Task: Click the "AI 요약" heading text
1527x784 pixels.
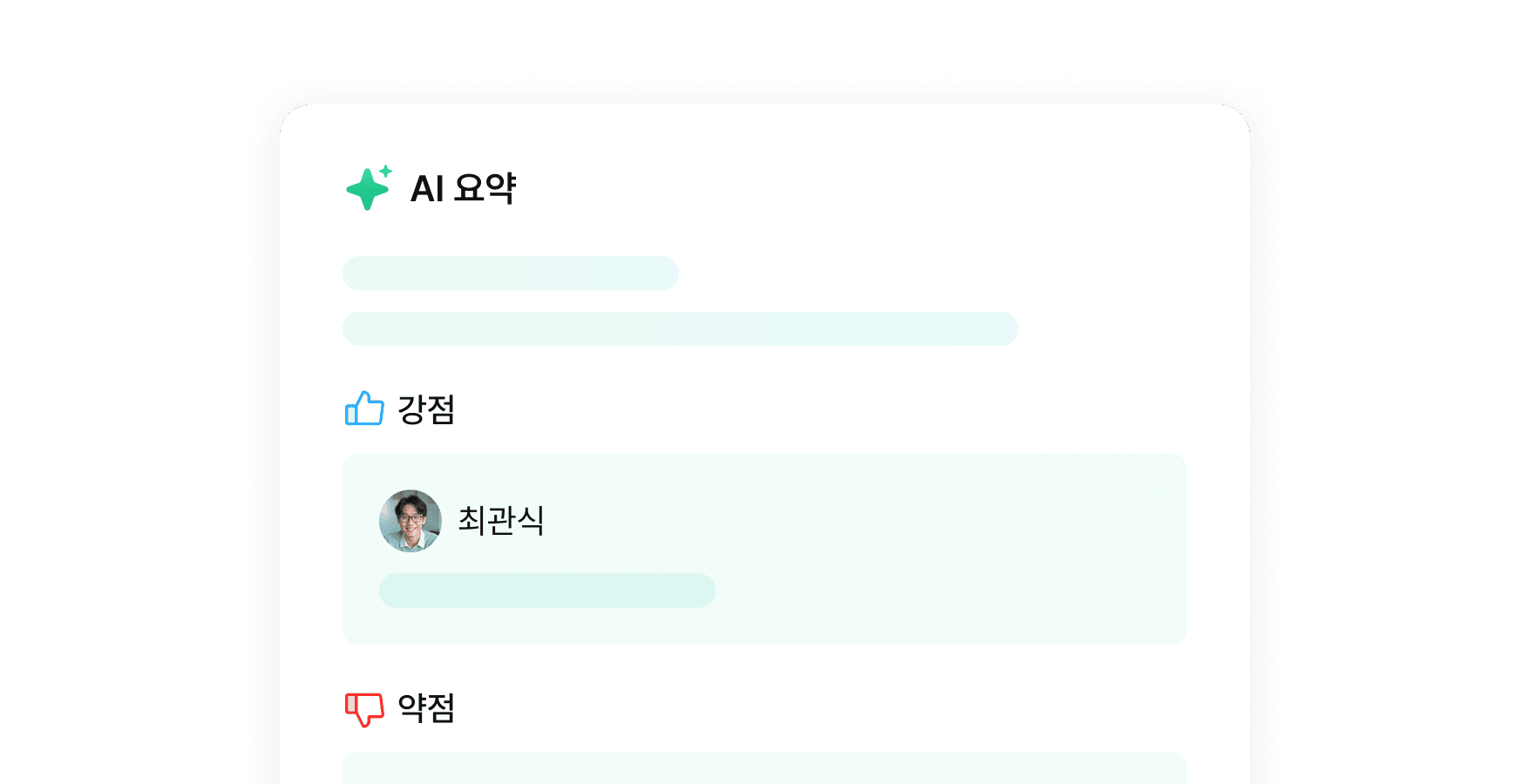Action: 463,189
